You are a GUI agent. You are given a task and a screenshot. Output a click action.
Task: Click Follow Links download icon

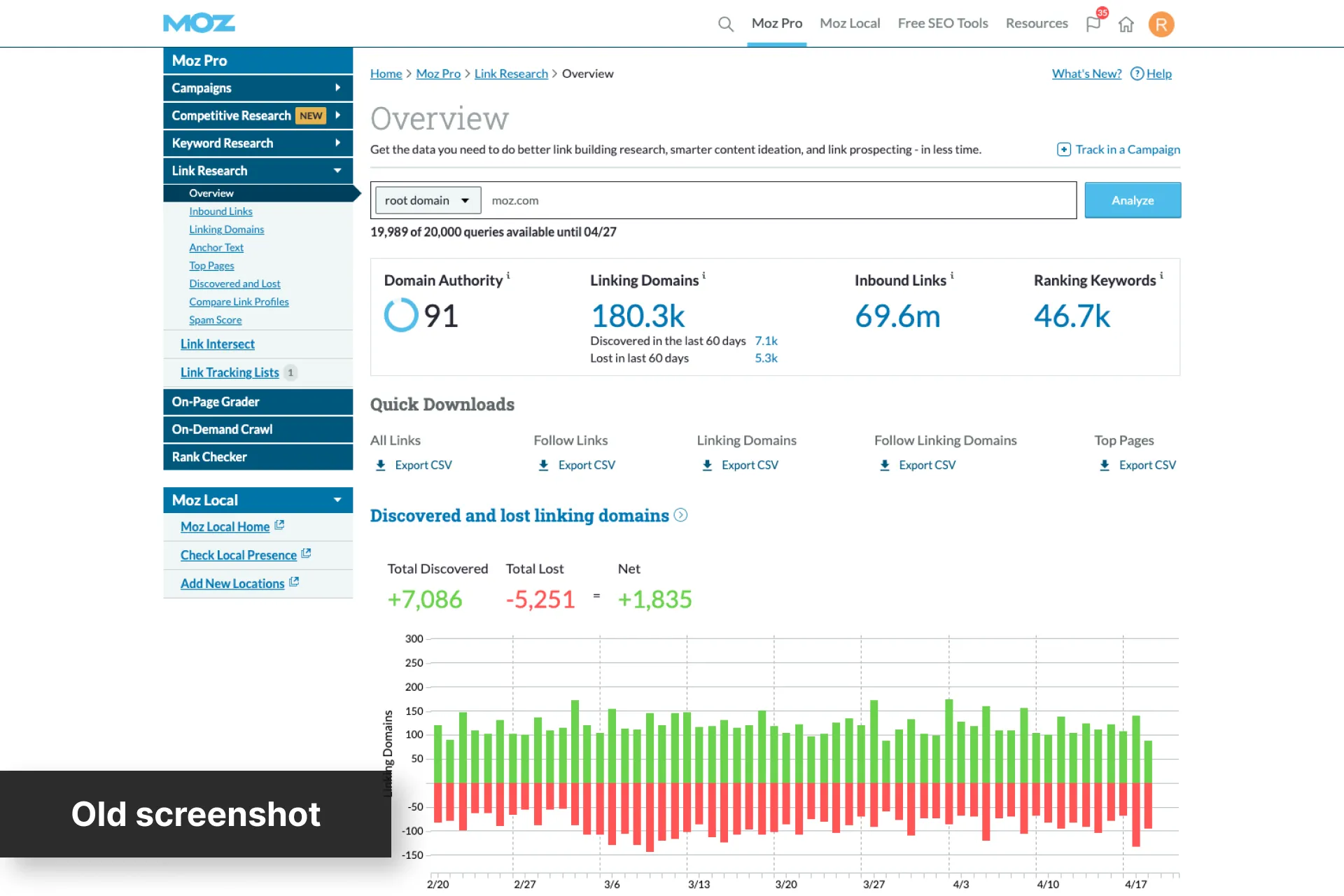coord(544,465)
